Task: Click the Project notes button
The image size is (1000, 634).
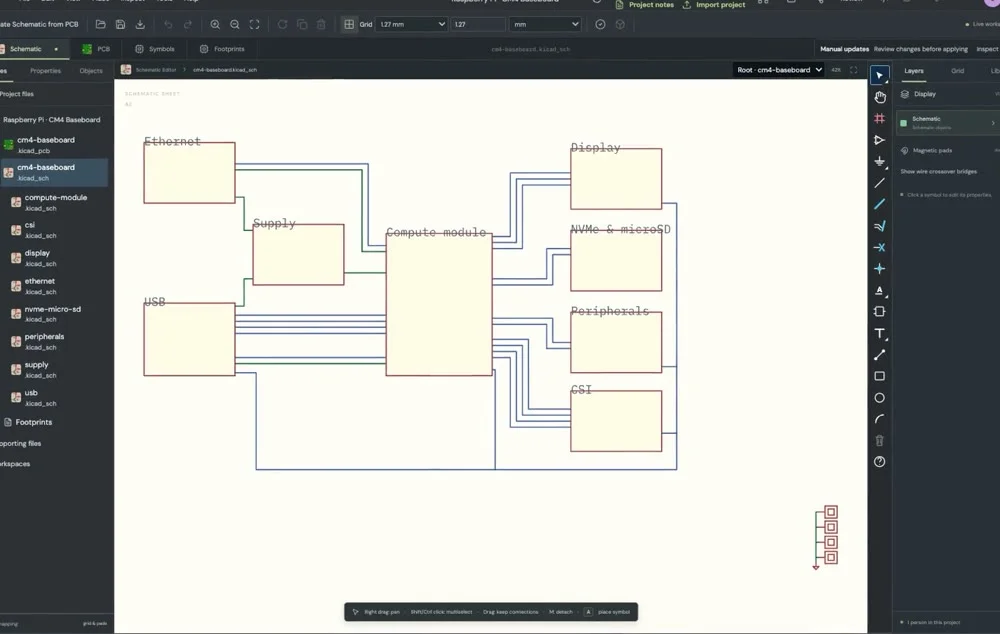Action: (645, 4)
